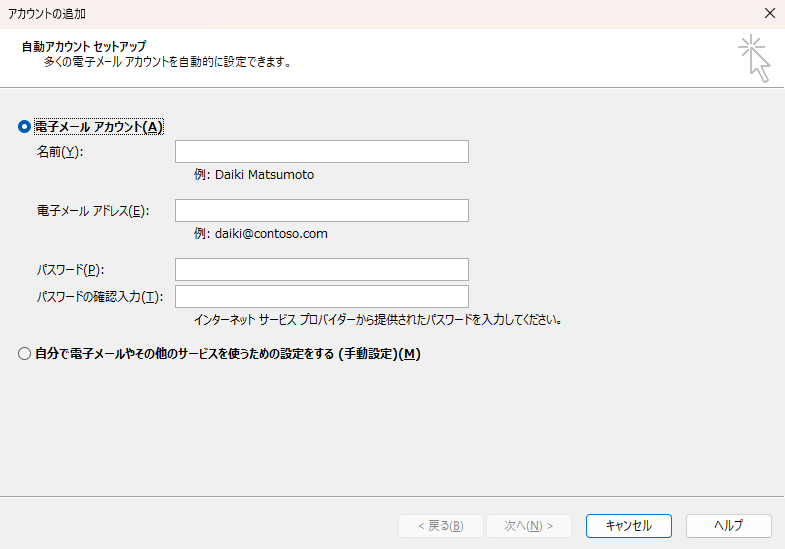Viewport: 785px width, 549px height.
Task: Focus the パスワード password field
Action: (321, 269)
